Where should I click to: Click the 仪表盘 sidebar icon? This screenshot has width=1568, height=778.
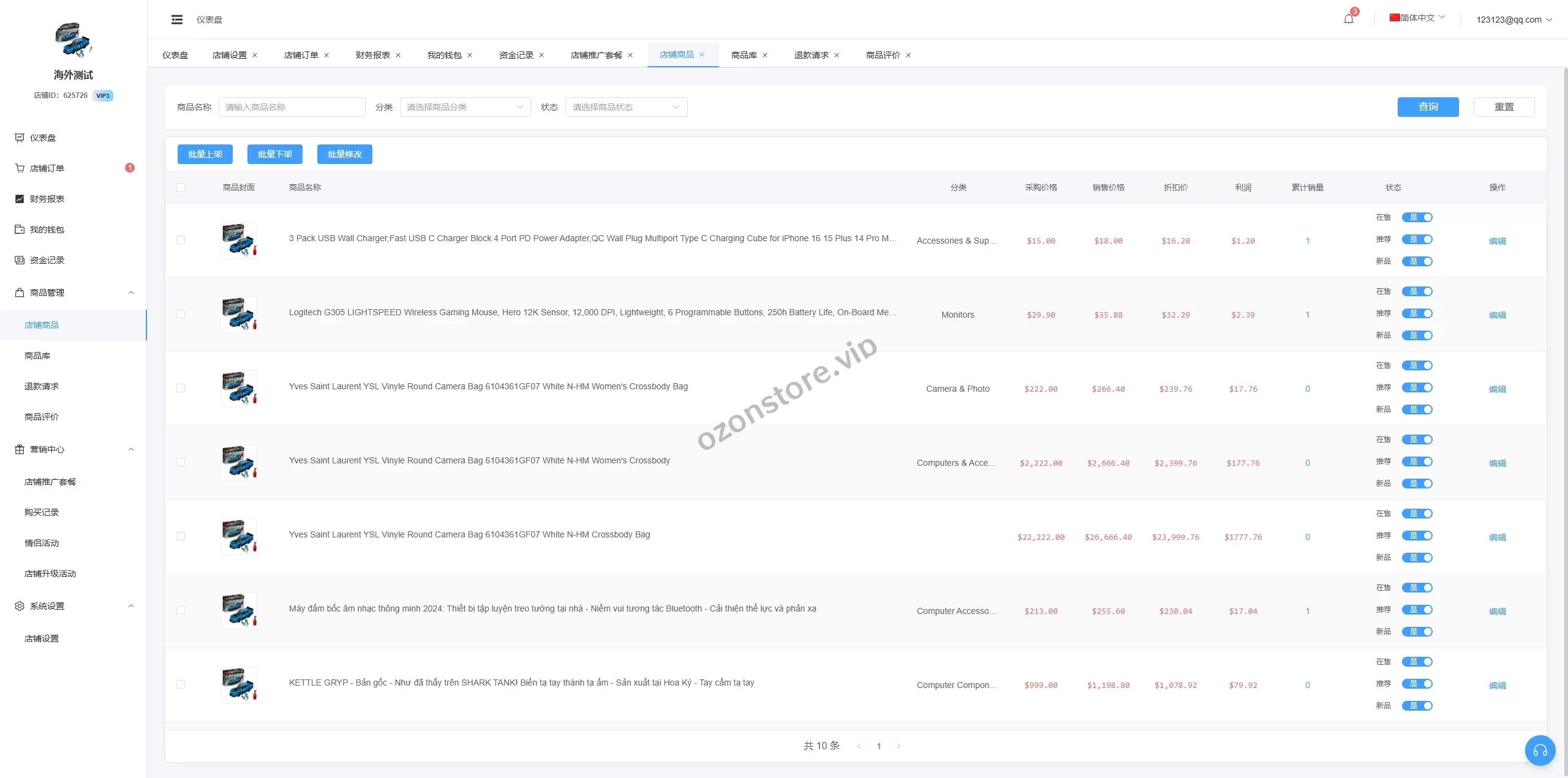pos(20,138)
